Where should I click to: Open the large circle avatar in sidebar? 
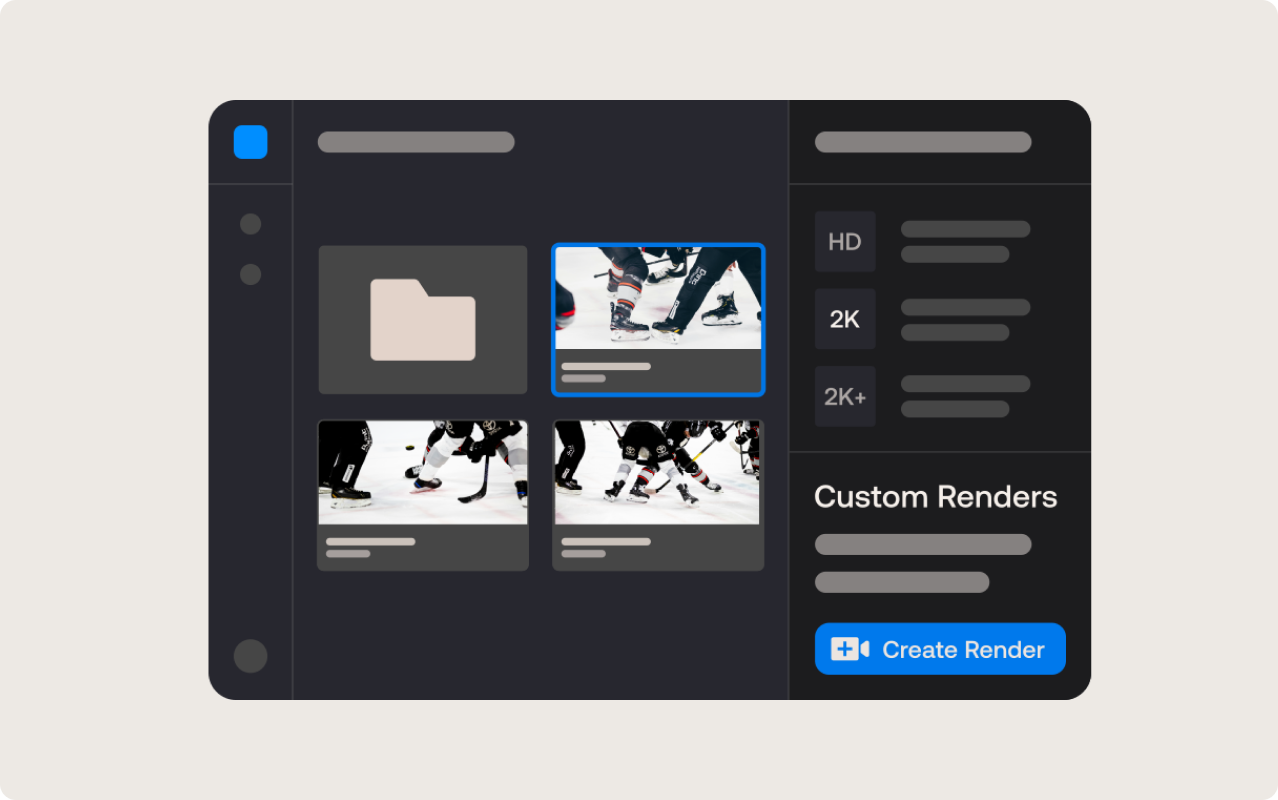point(250,656)
